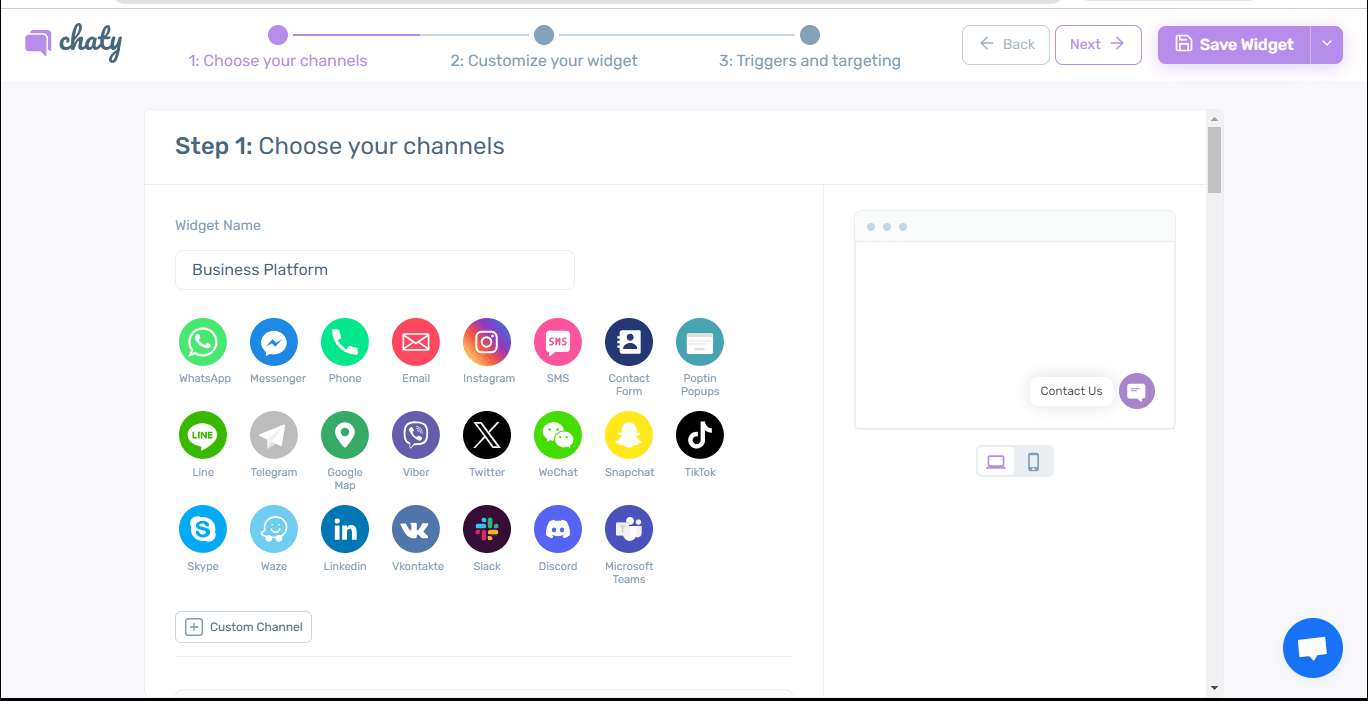Go to step 2 Customize your widget
The width and height of the screenshot is (1368, 701).
pyautogui.click(x=544, y=61)
